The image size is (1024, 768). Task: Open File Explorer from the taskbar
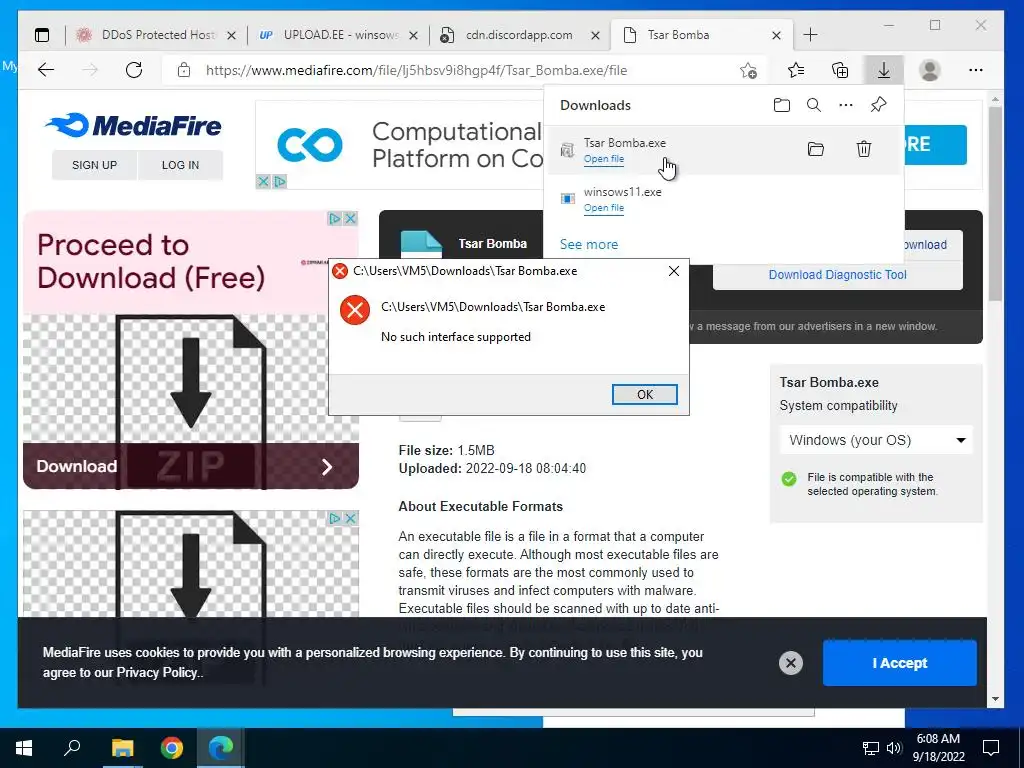[x=122, y=748]
